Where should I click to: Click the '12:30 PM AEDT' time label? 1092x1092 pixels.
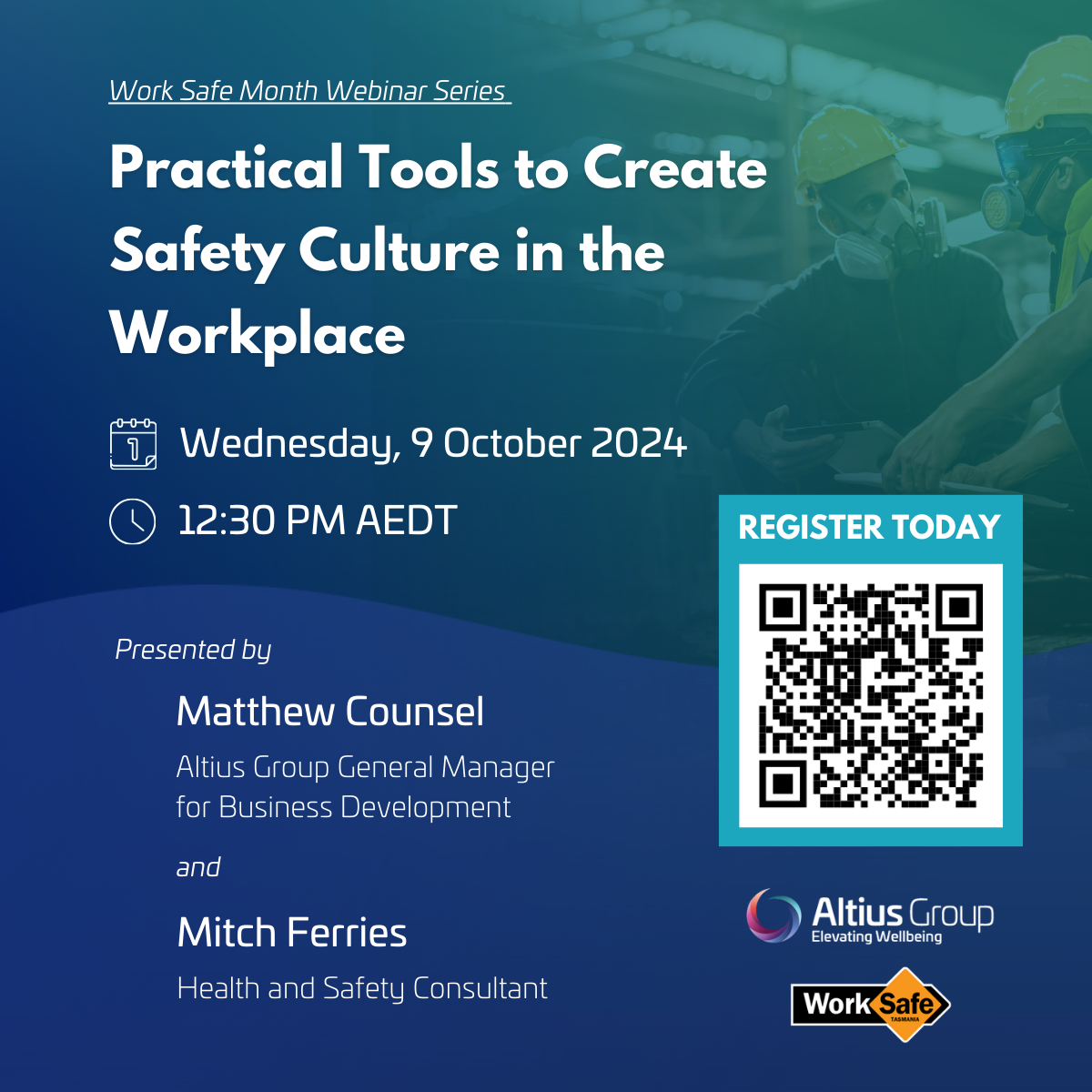(317, 520)
